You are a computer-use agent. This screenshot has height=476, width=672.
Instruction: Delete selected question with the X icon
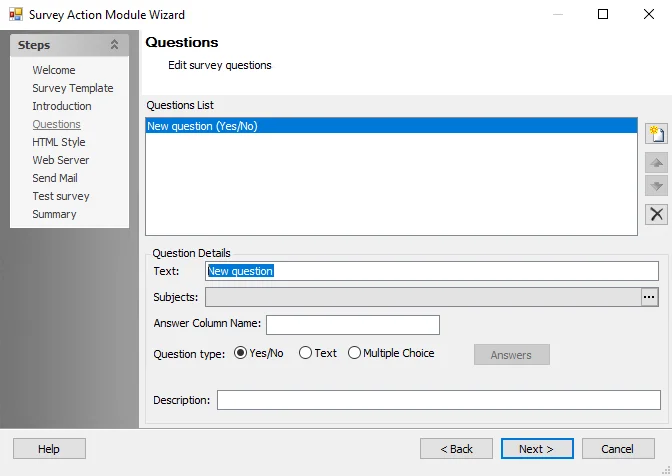click(x=656, y=214)
